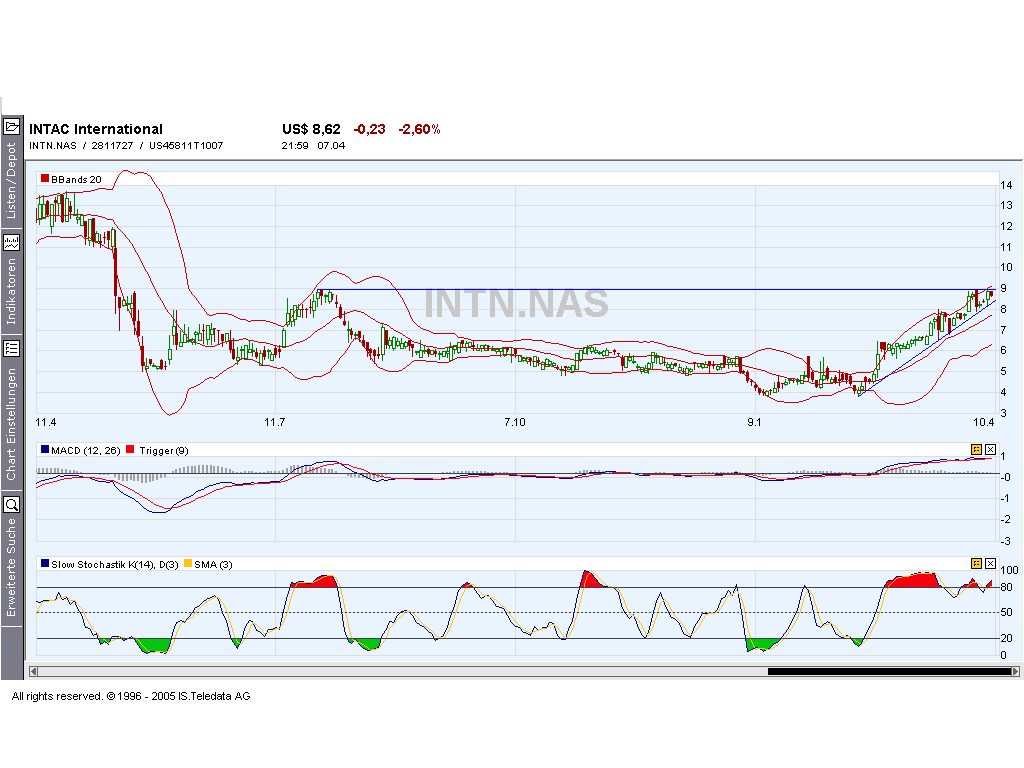
Task: Click the SMA (3) yellow swatch
Action: point(188,564)
